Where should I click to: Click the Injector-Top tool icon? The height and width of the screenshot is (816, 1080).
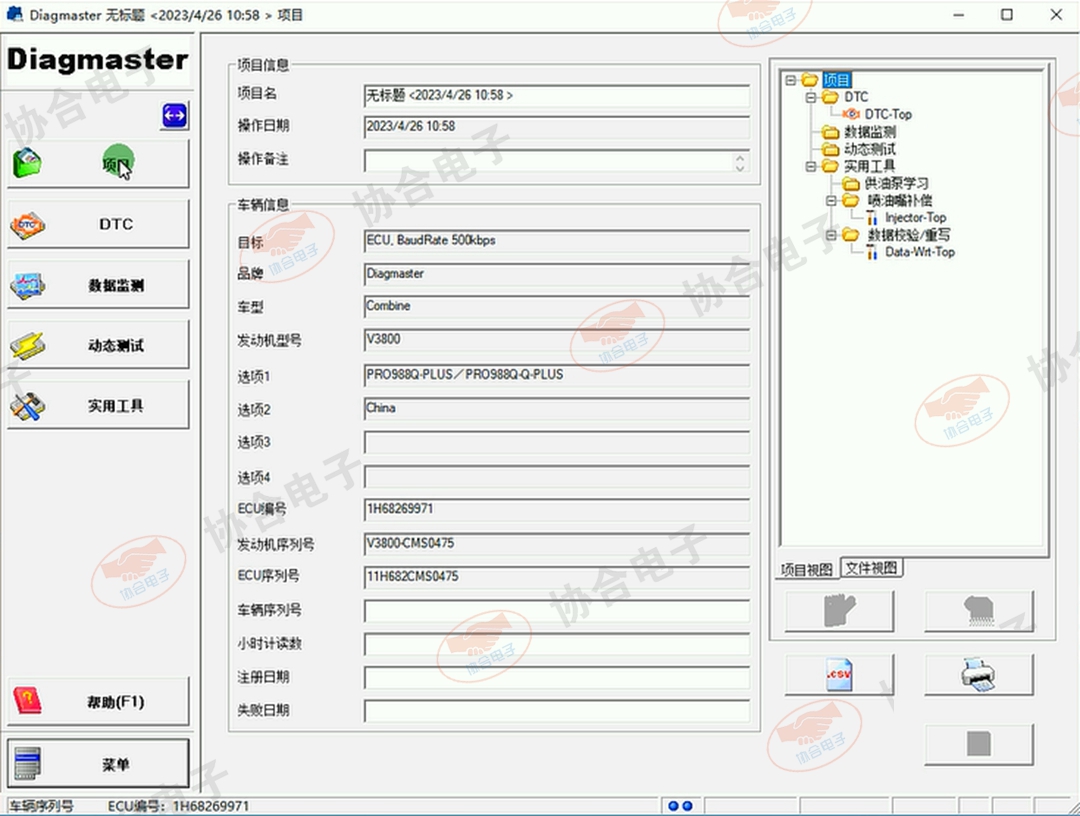point(872,218)
